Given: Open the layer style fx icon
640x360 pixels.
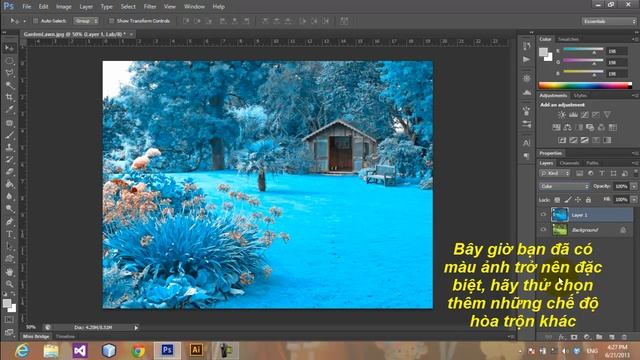Looking at the screenshot, I should pyautogui.click(x=562, y=337).
